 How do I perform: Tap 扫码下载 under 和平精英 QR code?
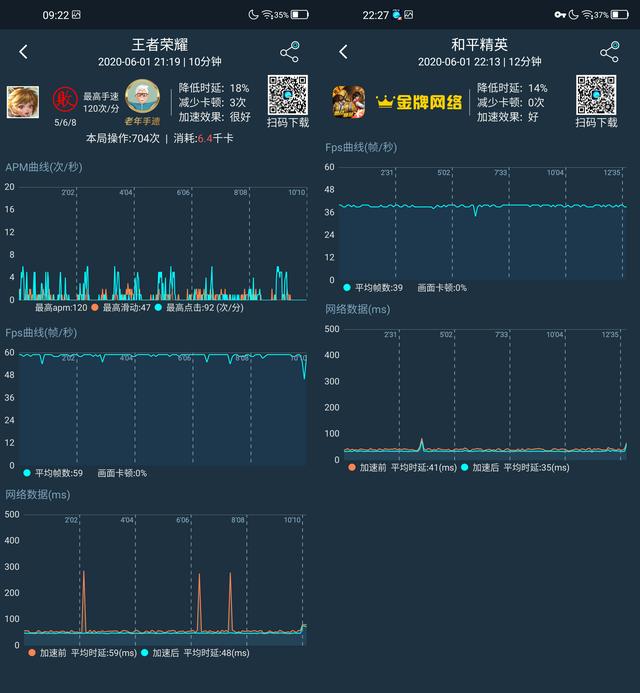point(596,122)
